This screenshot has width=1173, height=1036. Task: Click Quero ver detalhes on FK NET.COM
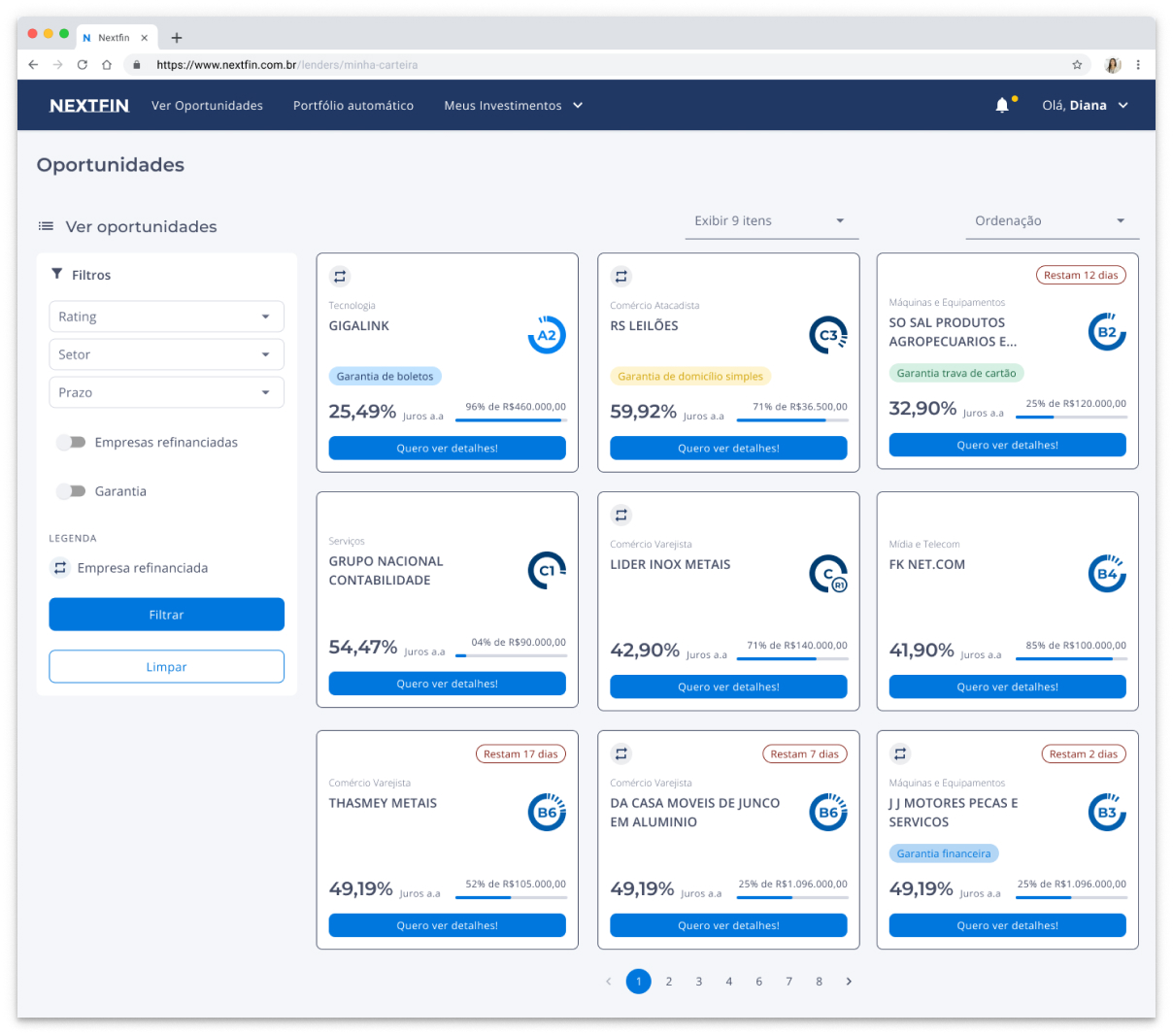(x=1007, y=686)
